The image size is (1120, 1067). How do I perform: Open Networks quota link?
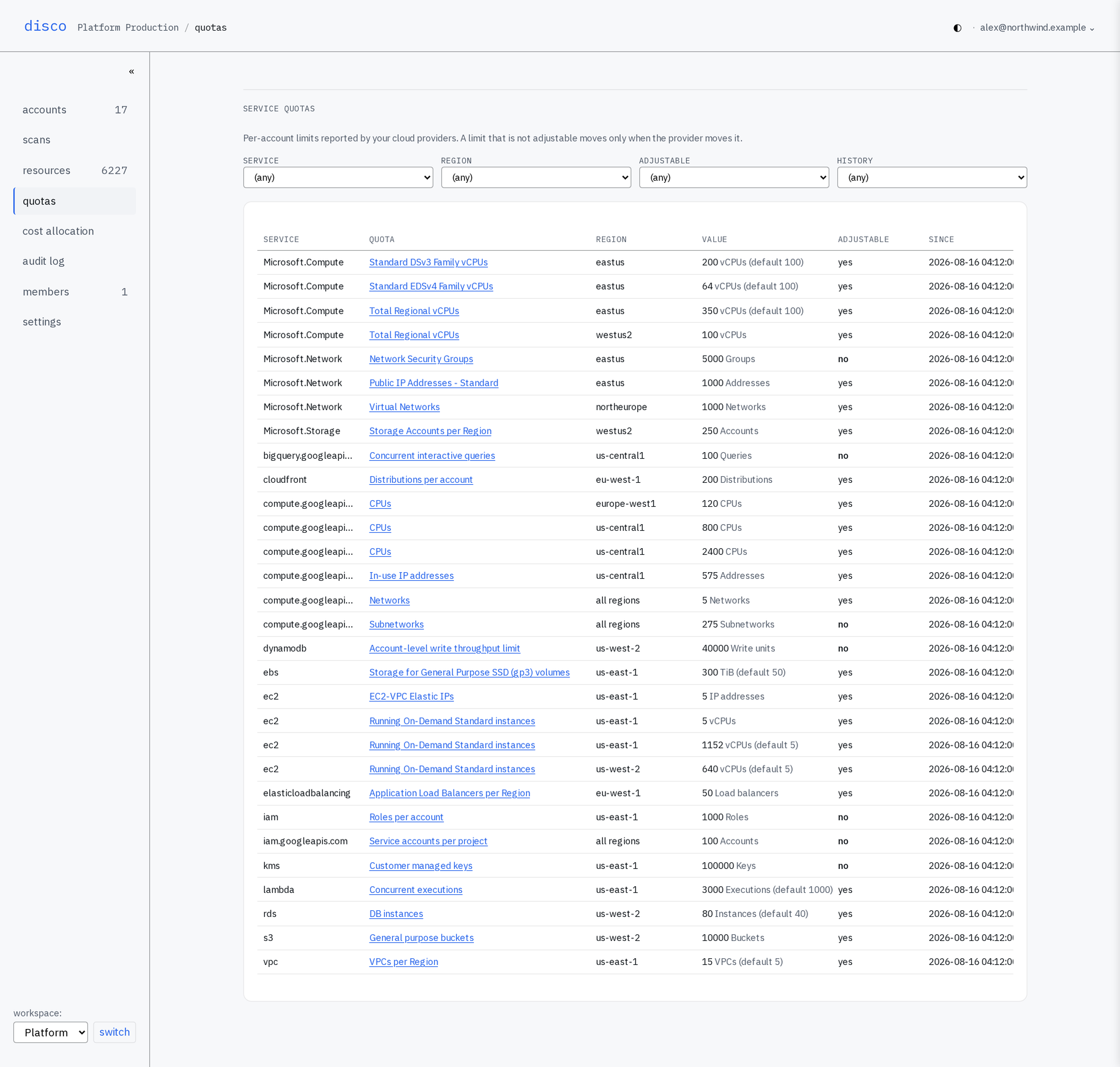[389, 601]
